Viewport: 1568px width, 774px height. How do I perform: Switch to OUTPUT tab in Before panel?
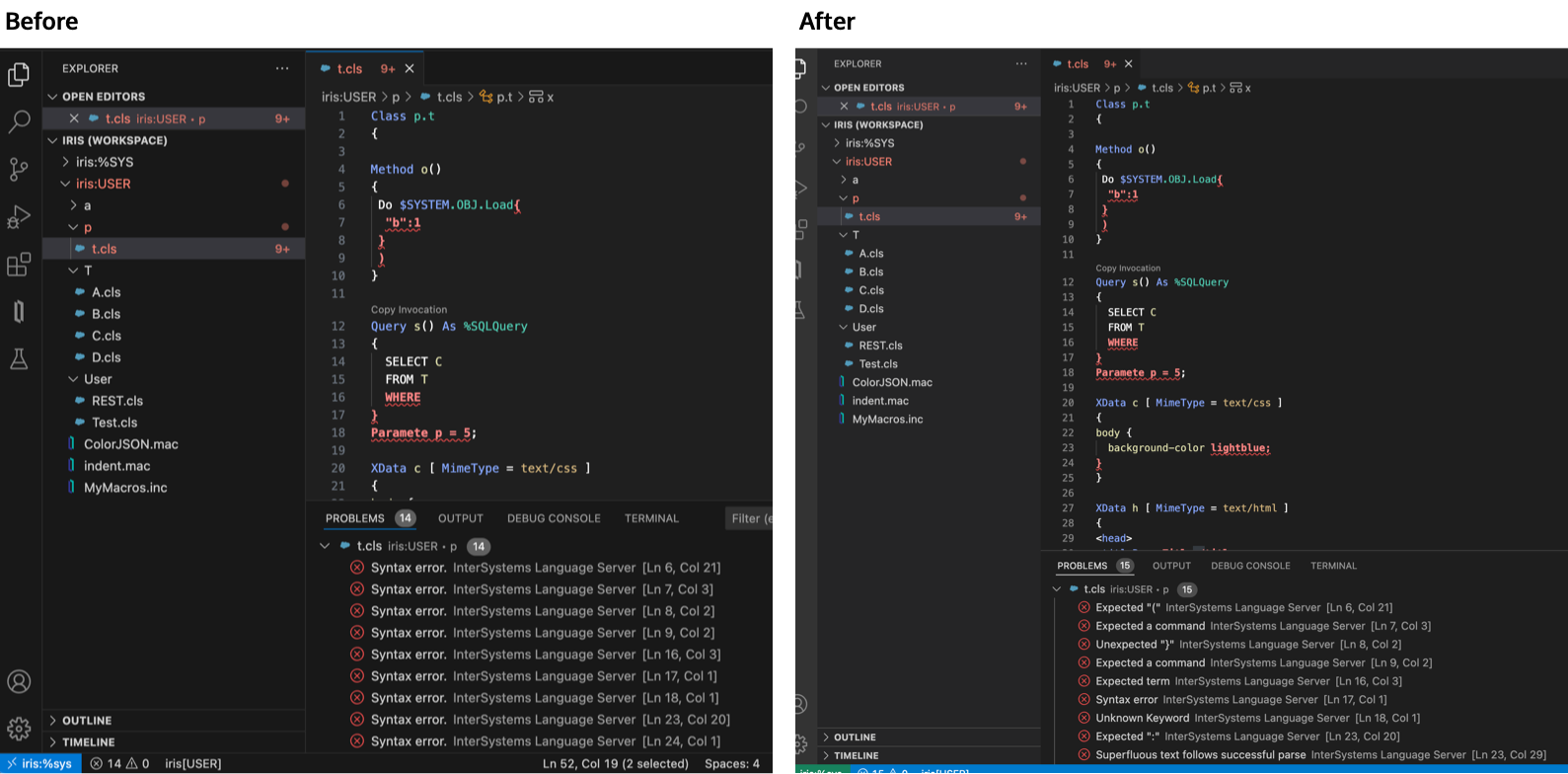(x=461, y=518)
